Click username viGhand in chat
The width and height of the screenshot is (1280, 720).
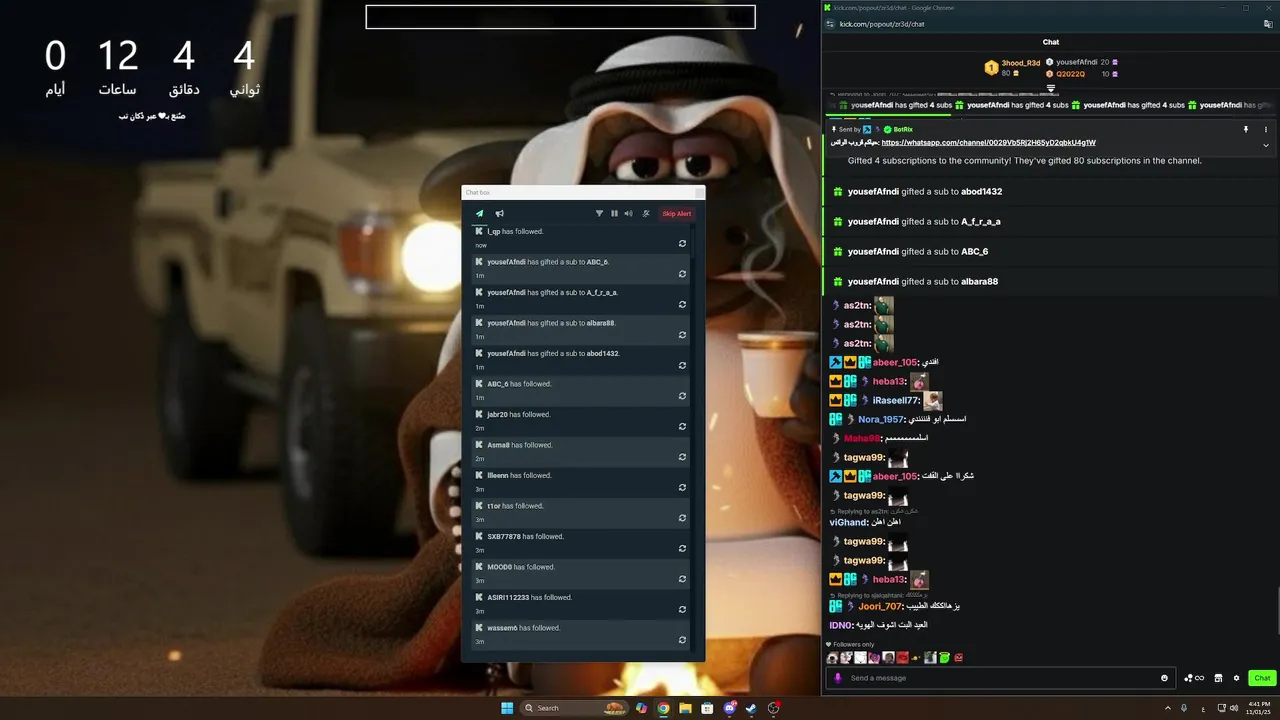coord(848,522)
